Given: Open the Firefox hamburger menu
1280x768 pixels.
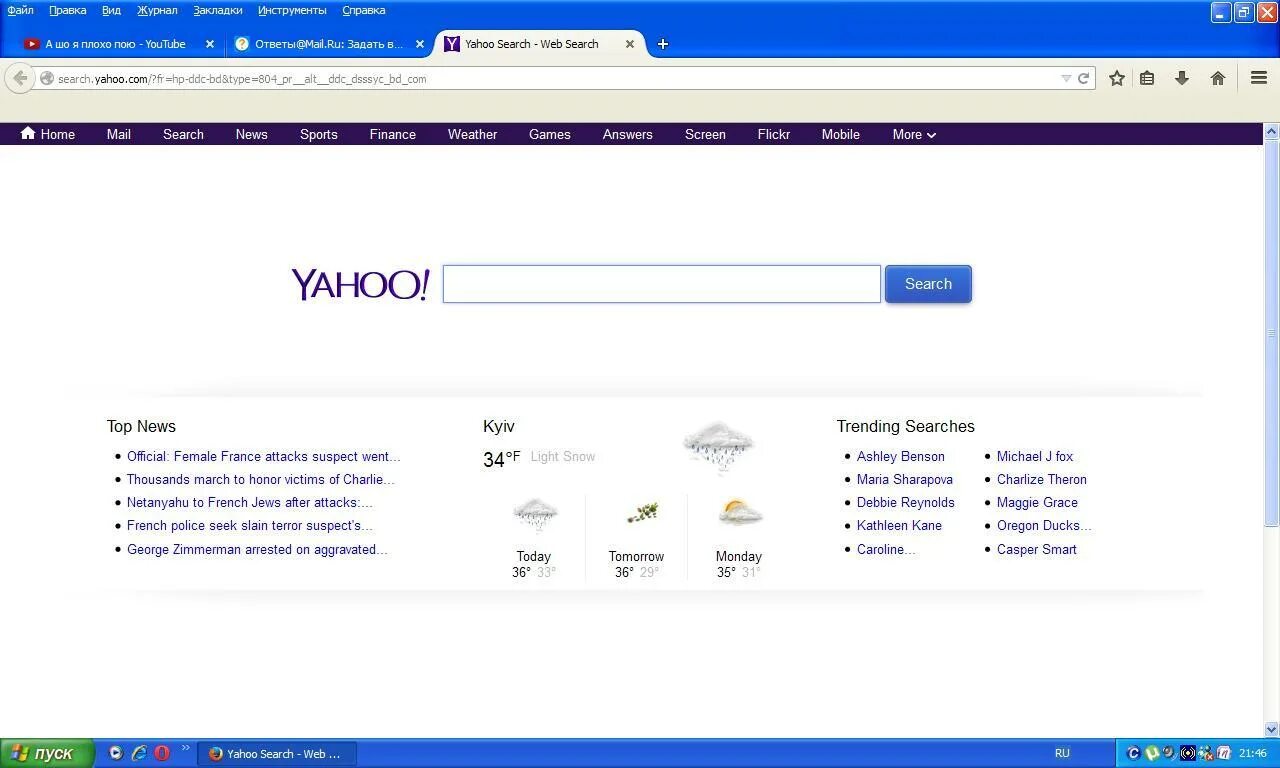Looking at the screenshot, I should [1259, 78].
